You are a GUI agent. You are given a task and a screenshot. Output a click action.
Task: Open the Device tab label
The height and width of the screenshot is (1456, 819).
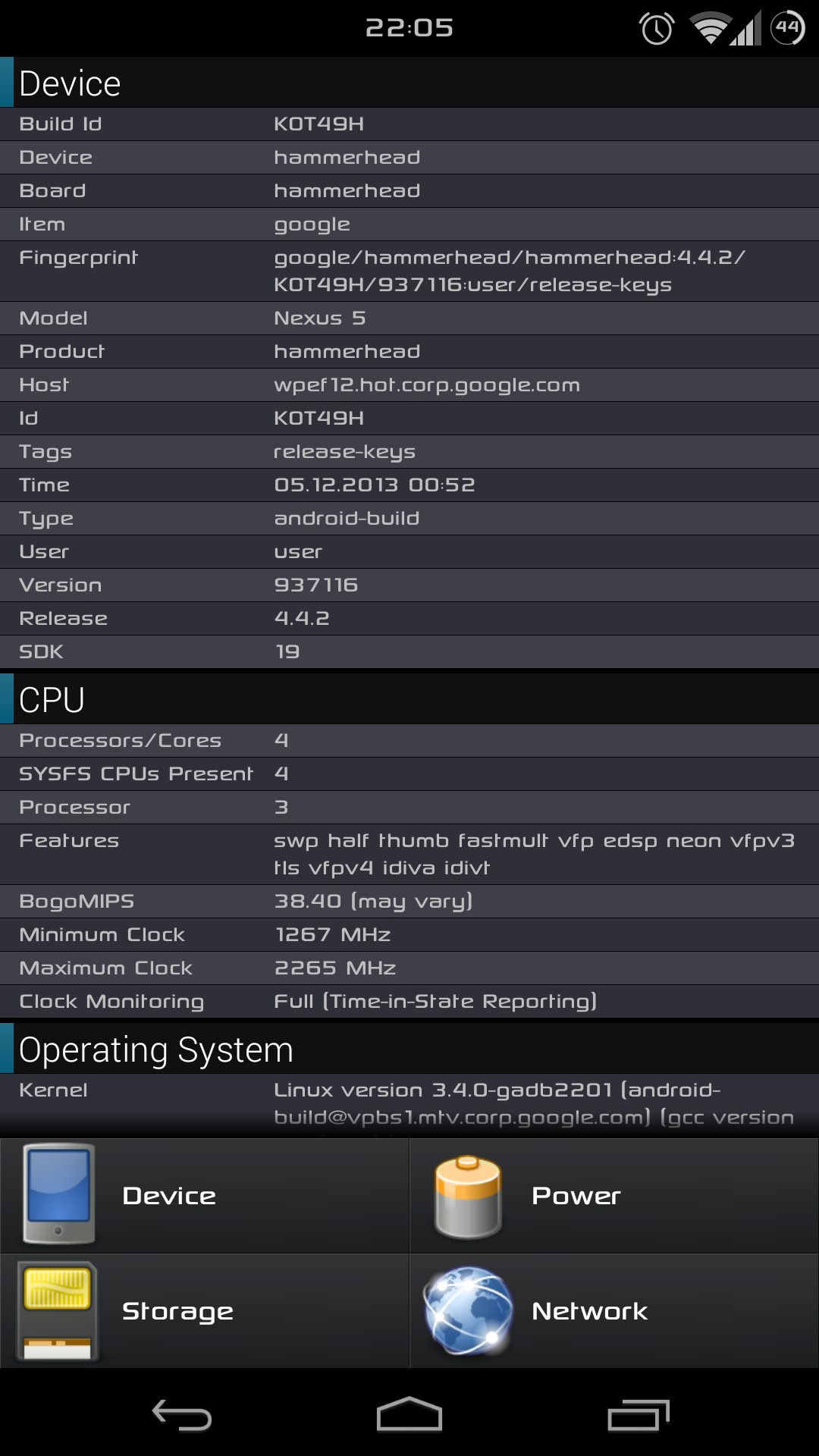(169, 1196)
